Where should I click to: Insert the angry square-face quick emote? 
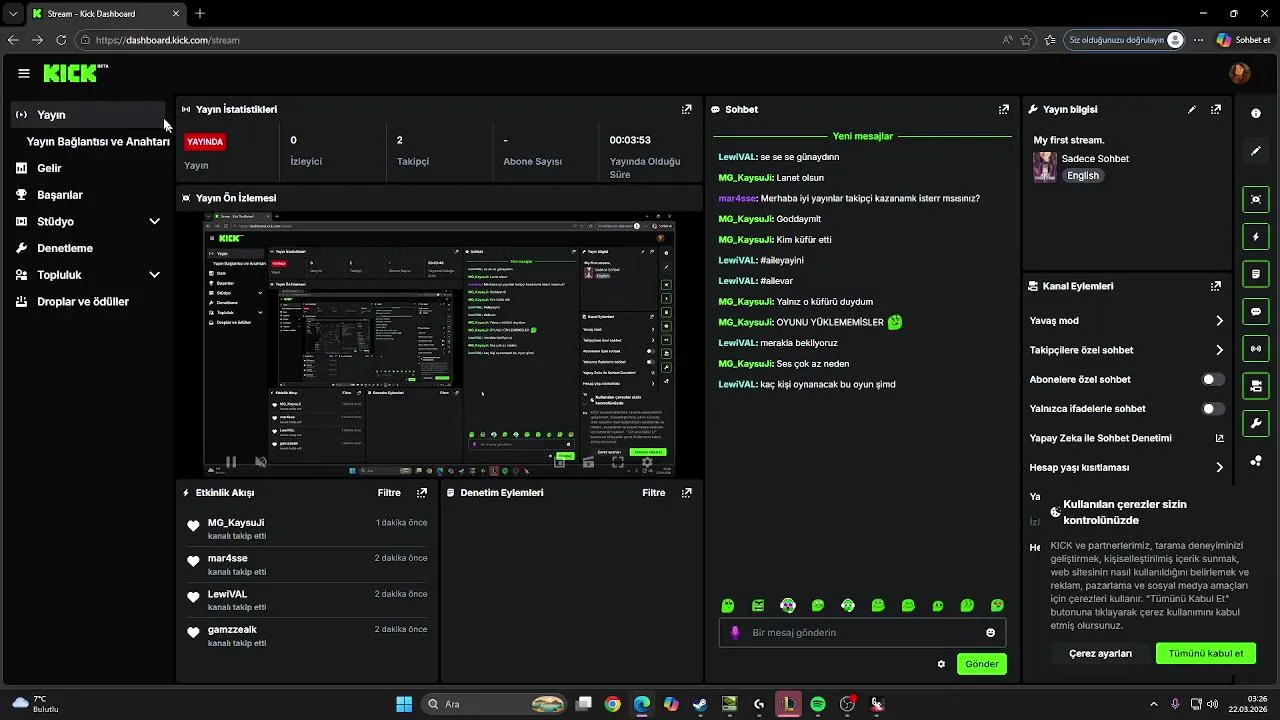coord(758,605)
